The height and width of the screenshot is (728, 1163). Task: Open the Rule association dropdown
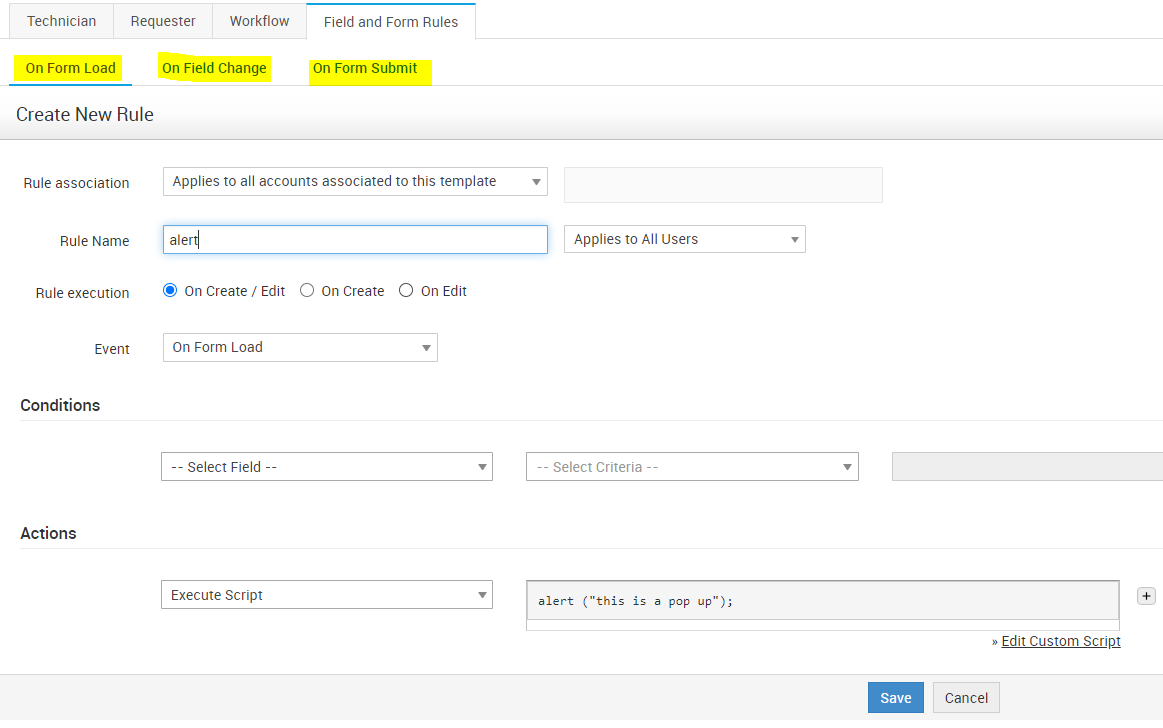[355, 181]
